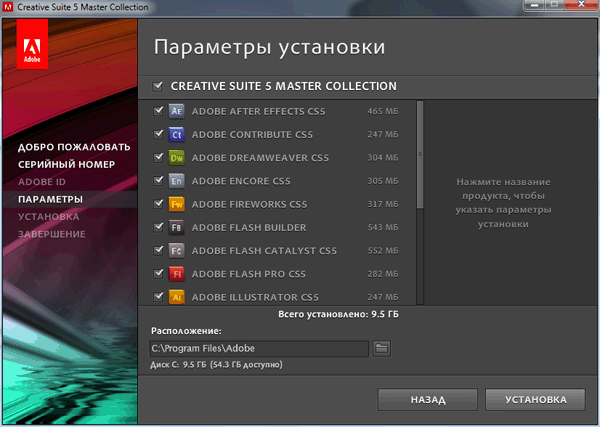Close the installer window
The image size is (600, 427).
tap(581, 5)
